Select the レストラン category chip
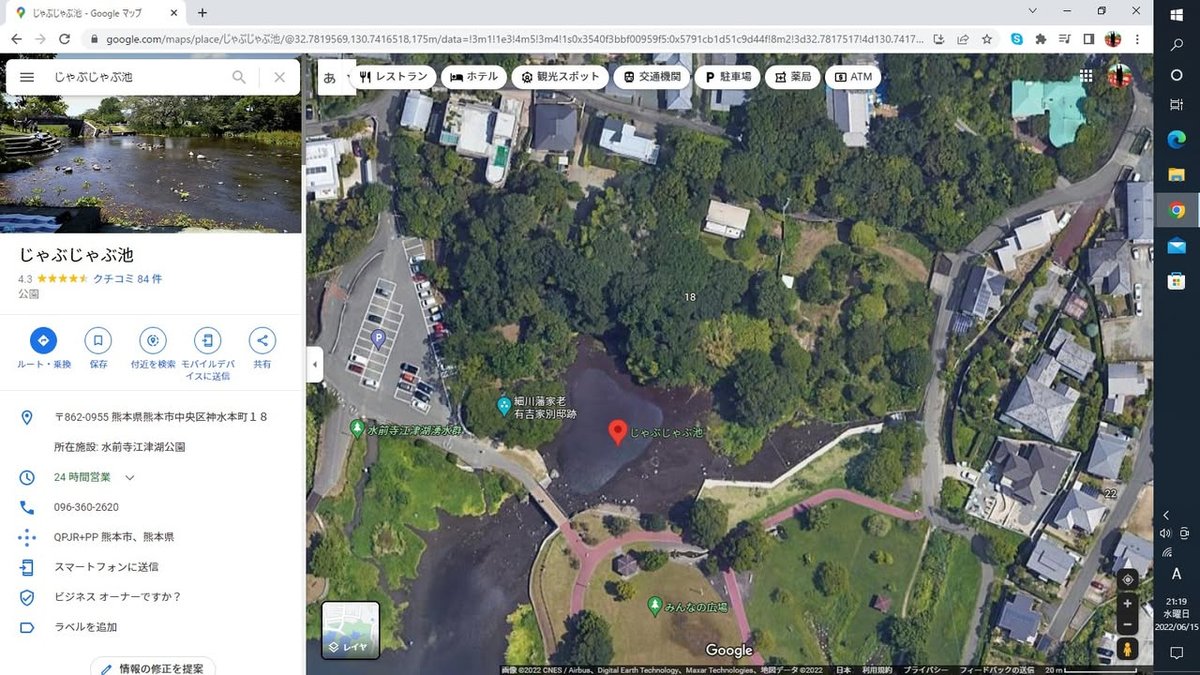This screenshot has height=675, width=1200. [x=393, y=77]
